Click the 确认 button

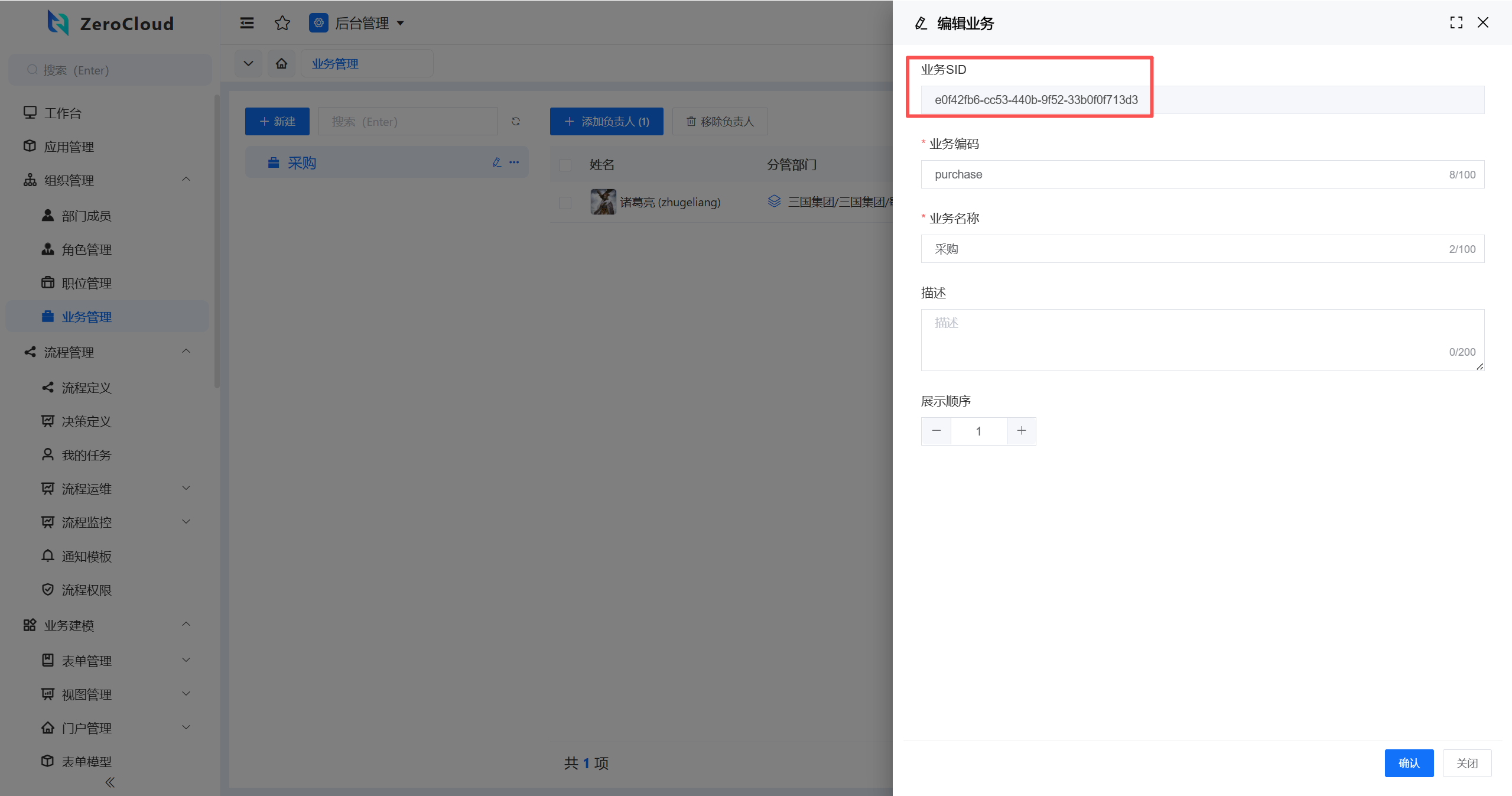pyautogui.click(x=1409, y=763)
